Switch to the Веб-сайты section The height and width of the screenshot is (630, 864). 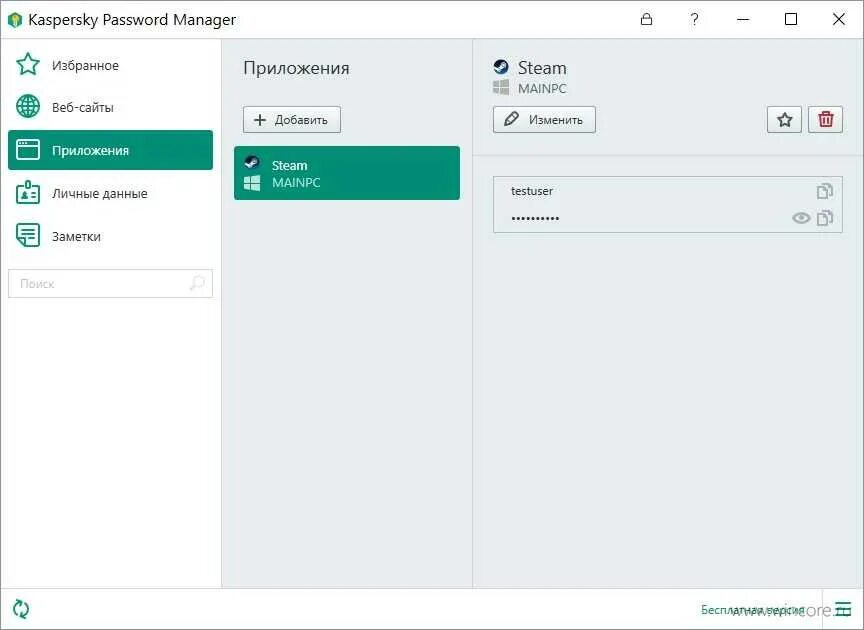point(110,107)
